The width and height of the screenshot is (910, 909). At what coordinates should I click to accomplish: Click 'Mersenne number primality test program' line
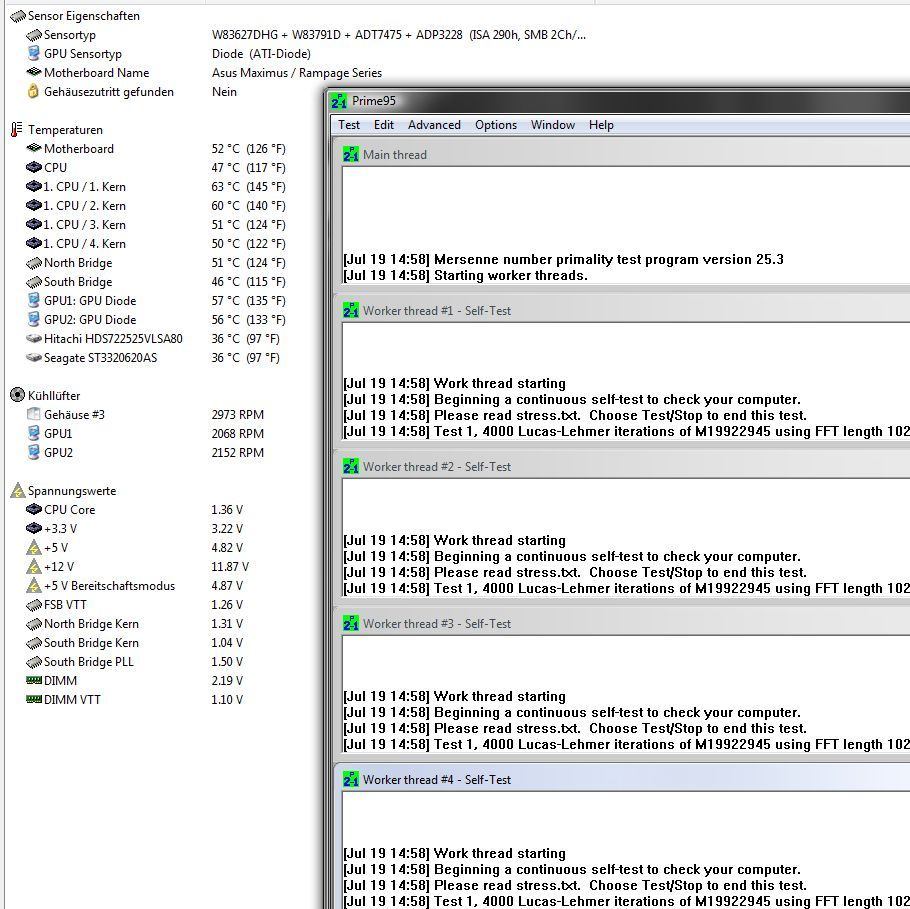[564, 259]
